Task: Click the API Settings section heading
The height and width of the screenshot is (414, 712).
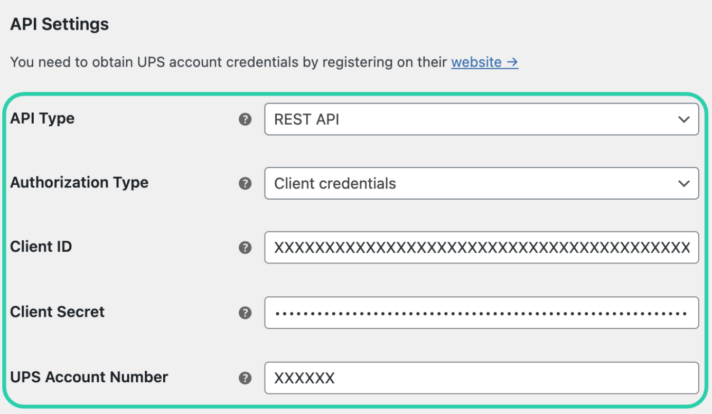Action: click(x=59, y=24)
